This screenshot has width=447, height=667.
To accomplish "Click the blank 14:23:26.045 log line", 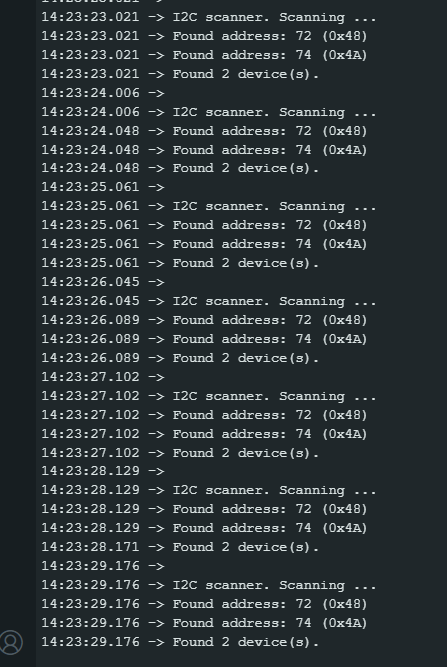I will pos(102,282).
